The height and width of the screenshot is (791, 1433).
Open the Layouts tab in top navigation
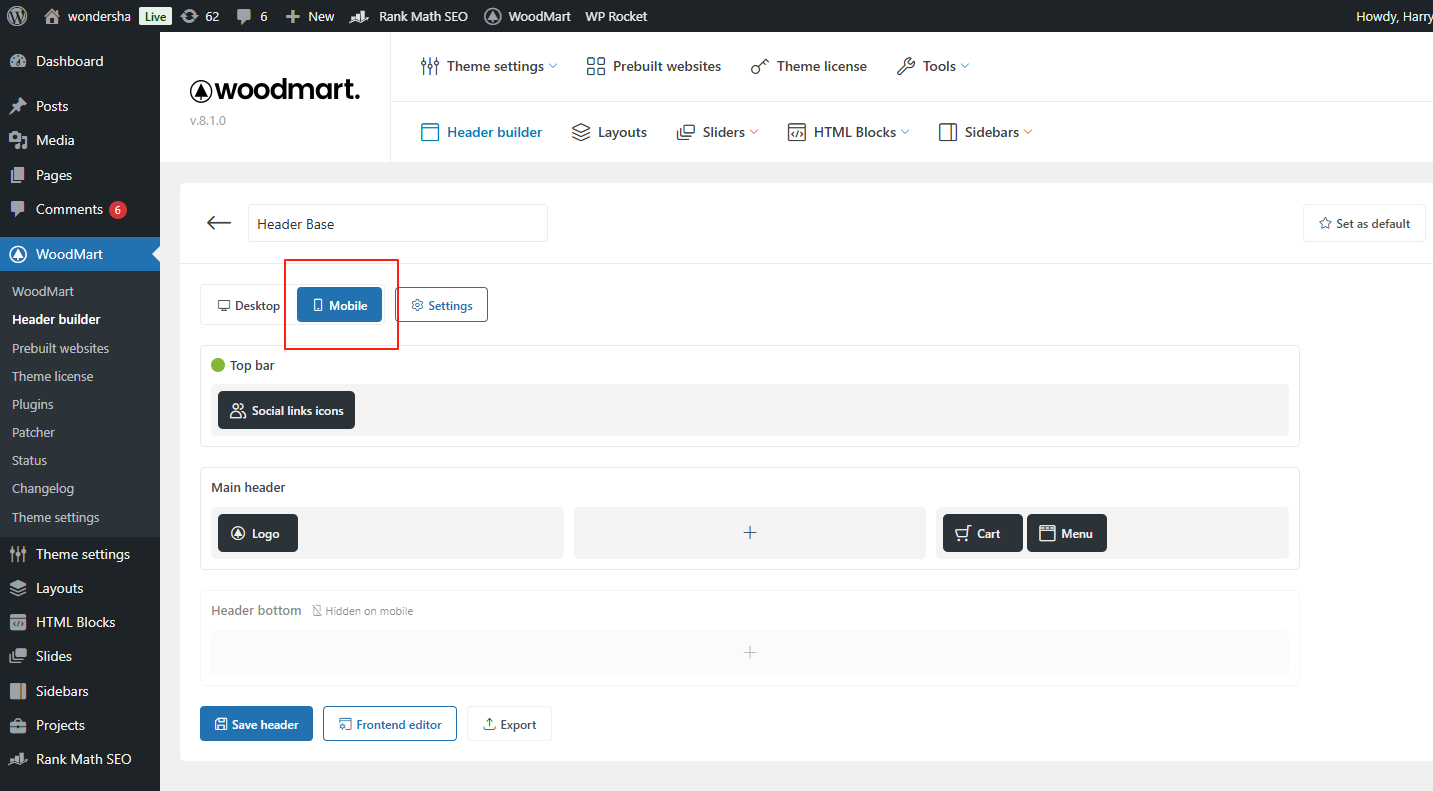[609, 132]
